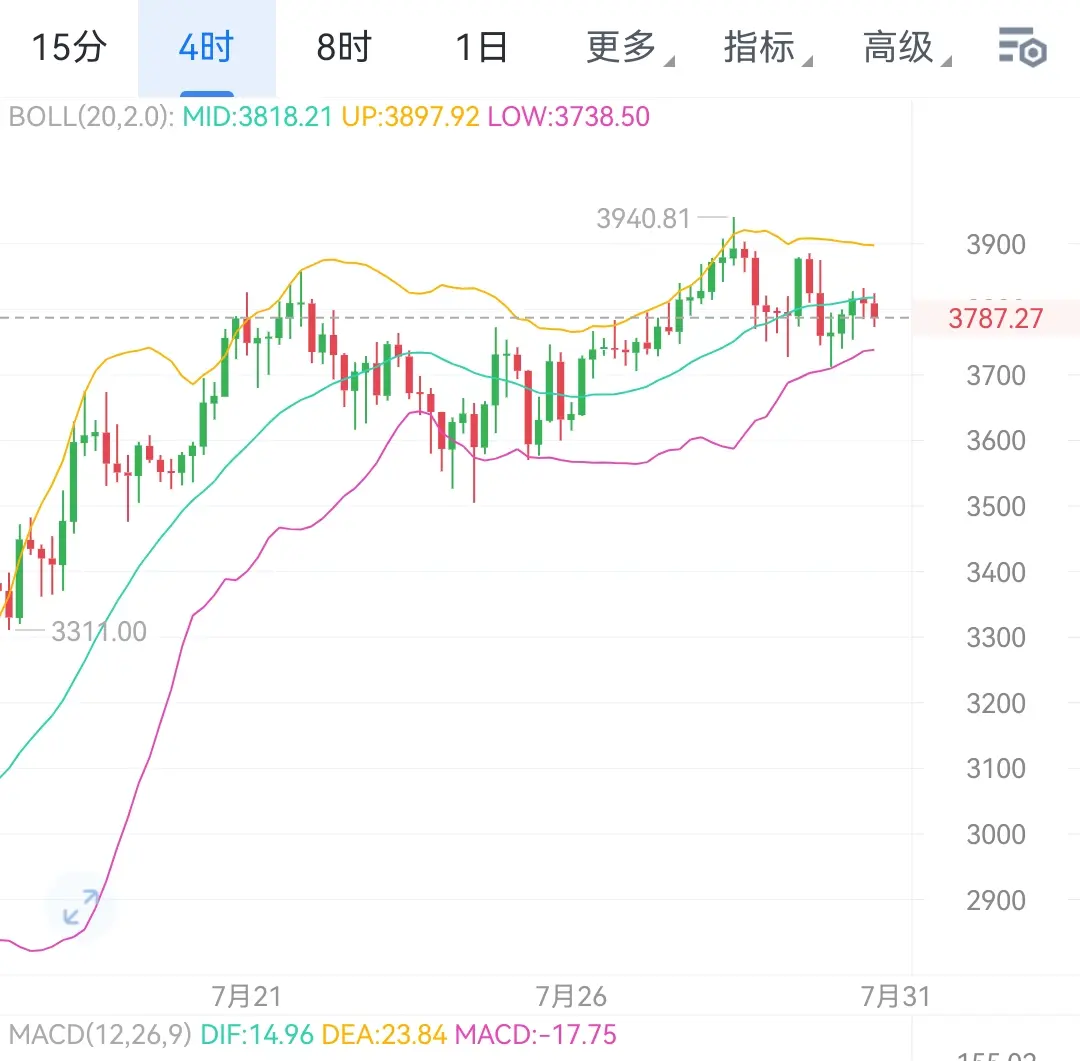Image resolution: width=1080 pixels, height=1061 pixels.
Task: Tap the 3200 price axis label
Action: [x=996, y=703]
